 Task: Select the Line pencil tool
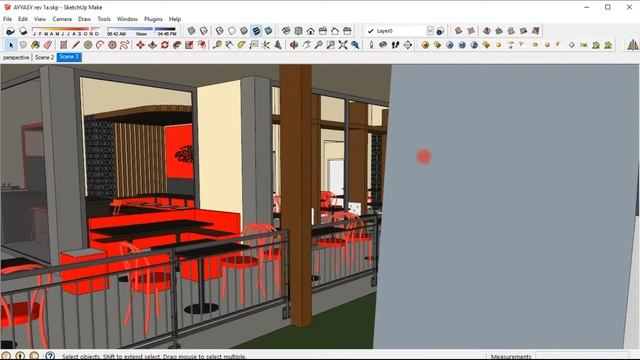(x=76, y=45)
